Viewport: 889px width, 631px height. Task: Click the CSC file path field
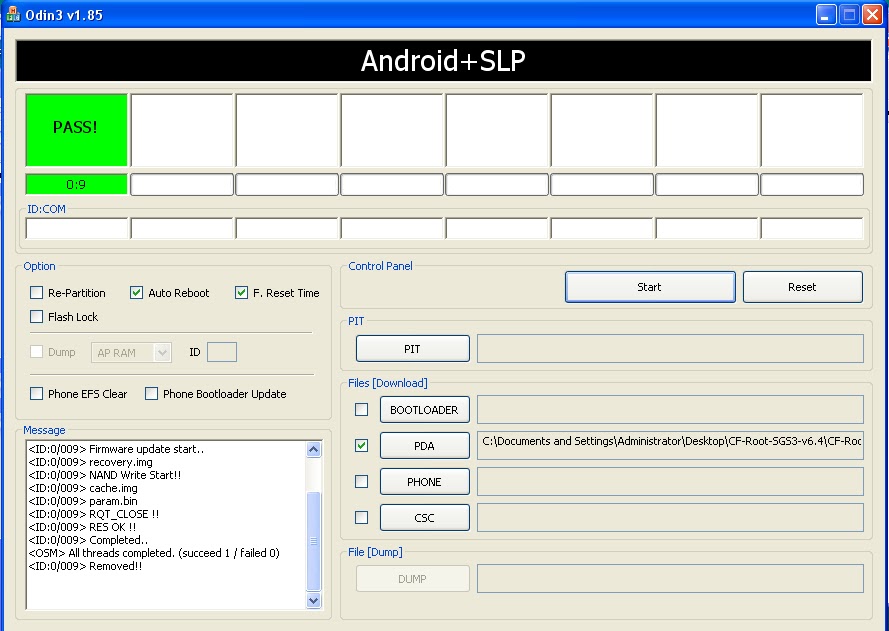tap(670, 517)
